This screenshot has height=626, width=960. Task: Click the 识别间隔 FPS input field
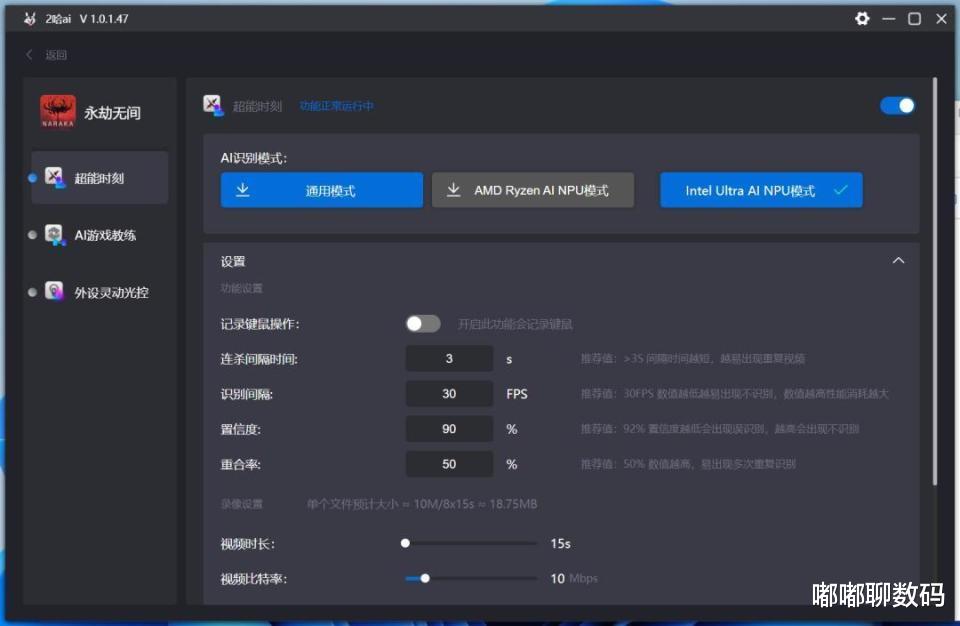(x=449, y=393)
